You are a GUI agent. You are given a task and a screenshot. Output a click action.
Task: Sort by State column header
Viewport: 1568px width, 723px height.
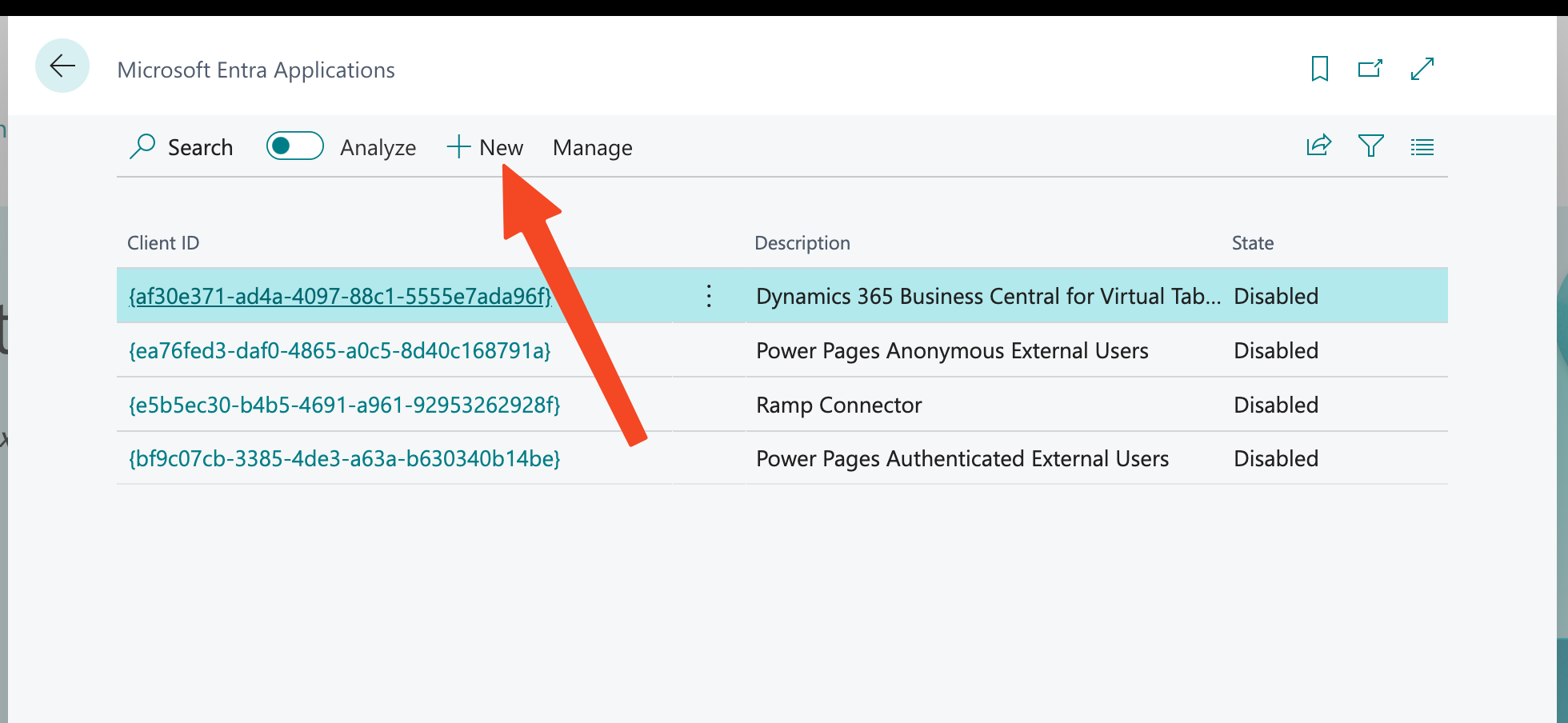pos(1253,243)
